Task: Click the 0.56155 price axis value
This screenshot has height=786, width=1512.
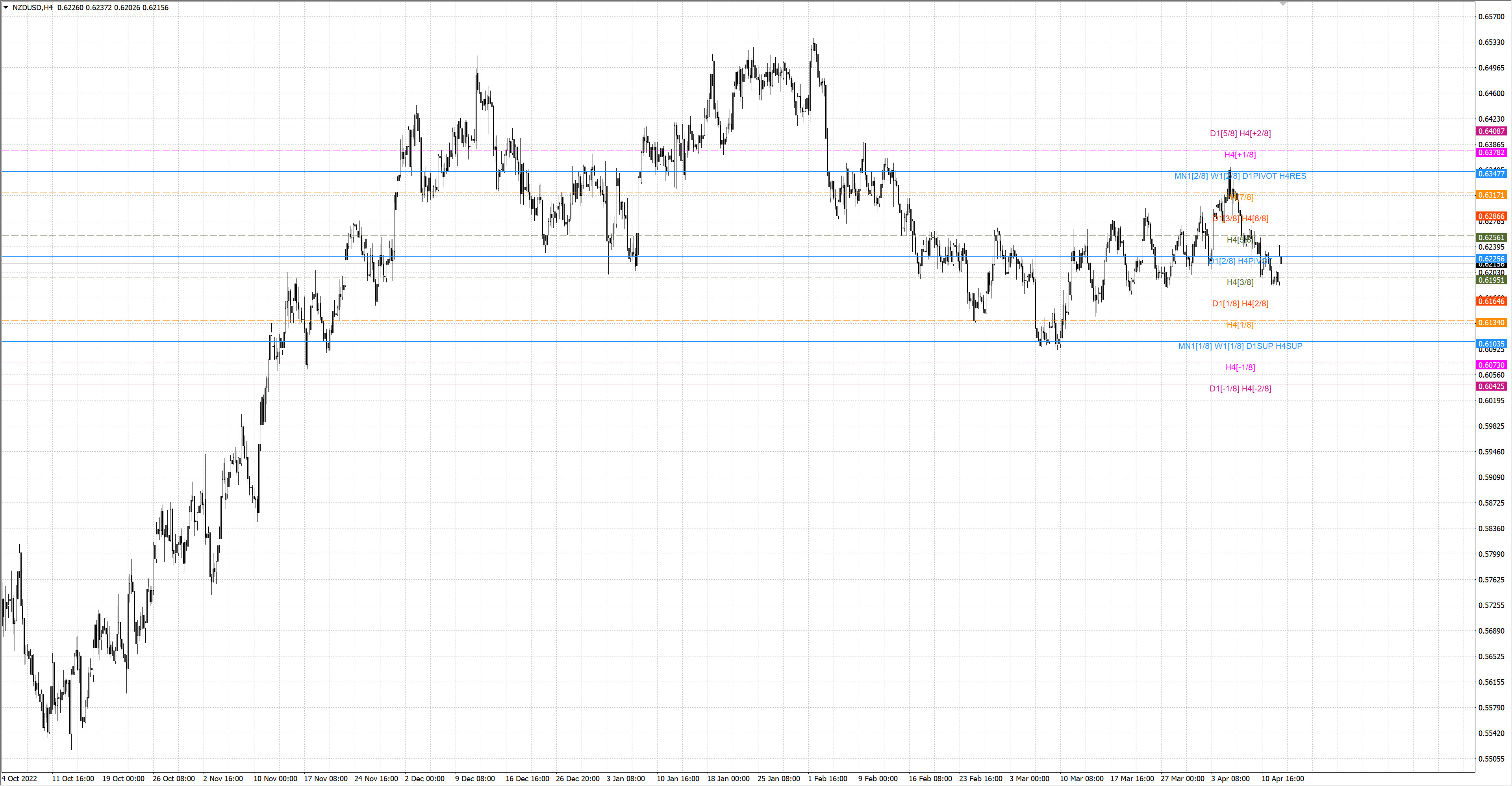Action: [1492, 682]
